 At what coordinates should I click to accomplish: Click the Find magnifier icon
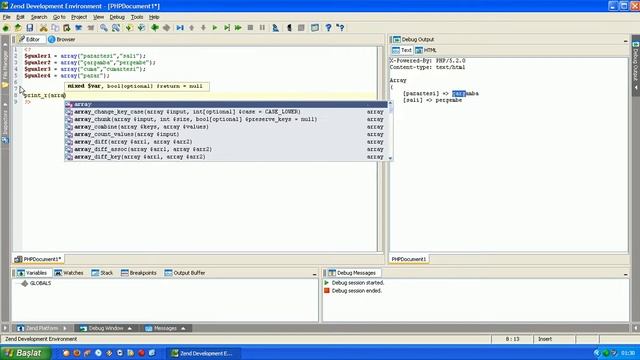[x=104, y=28]
